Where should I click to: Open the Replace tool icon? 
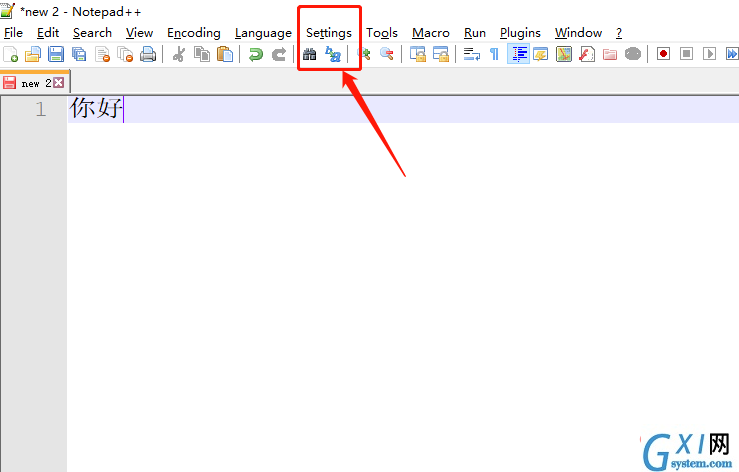[x=333, y=54]
